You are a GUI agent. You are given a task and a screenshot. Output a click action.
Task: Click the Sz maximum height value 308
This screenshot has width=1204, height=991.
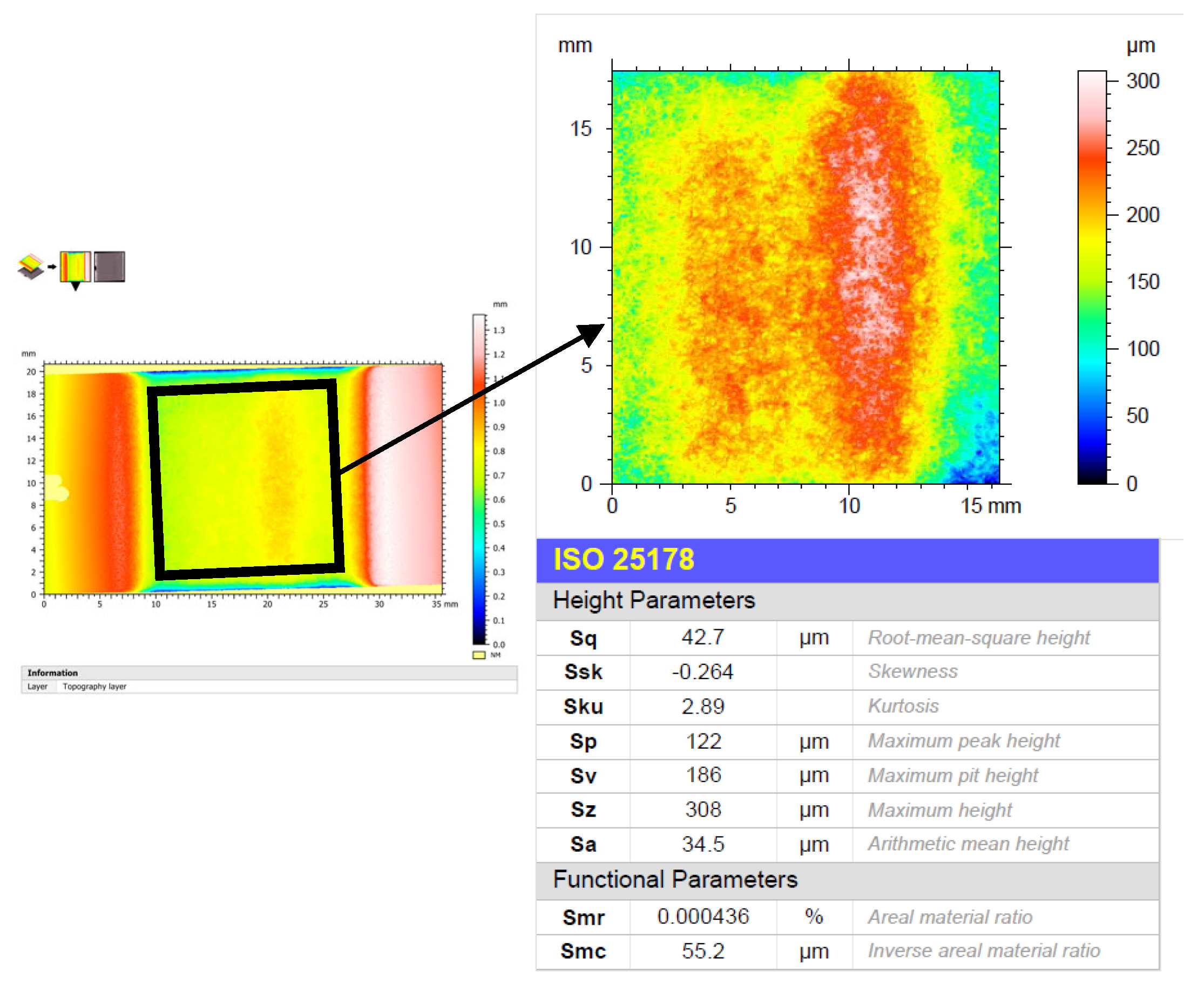click(703, 810)
